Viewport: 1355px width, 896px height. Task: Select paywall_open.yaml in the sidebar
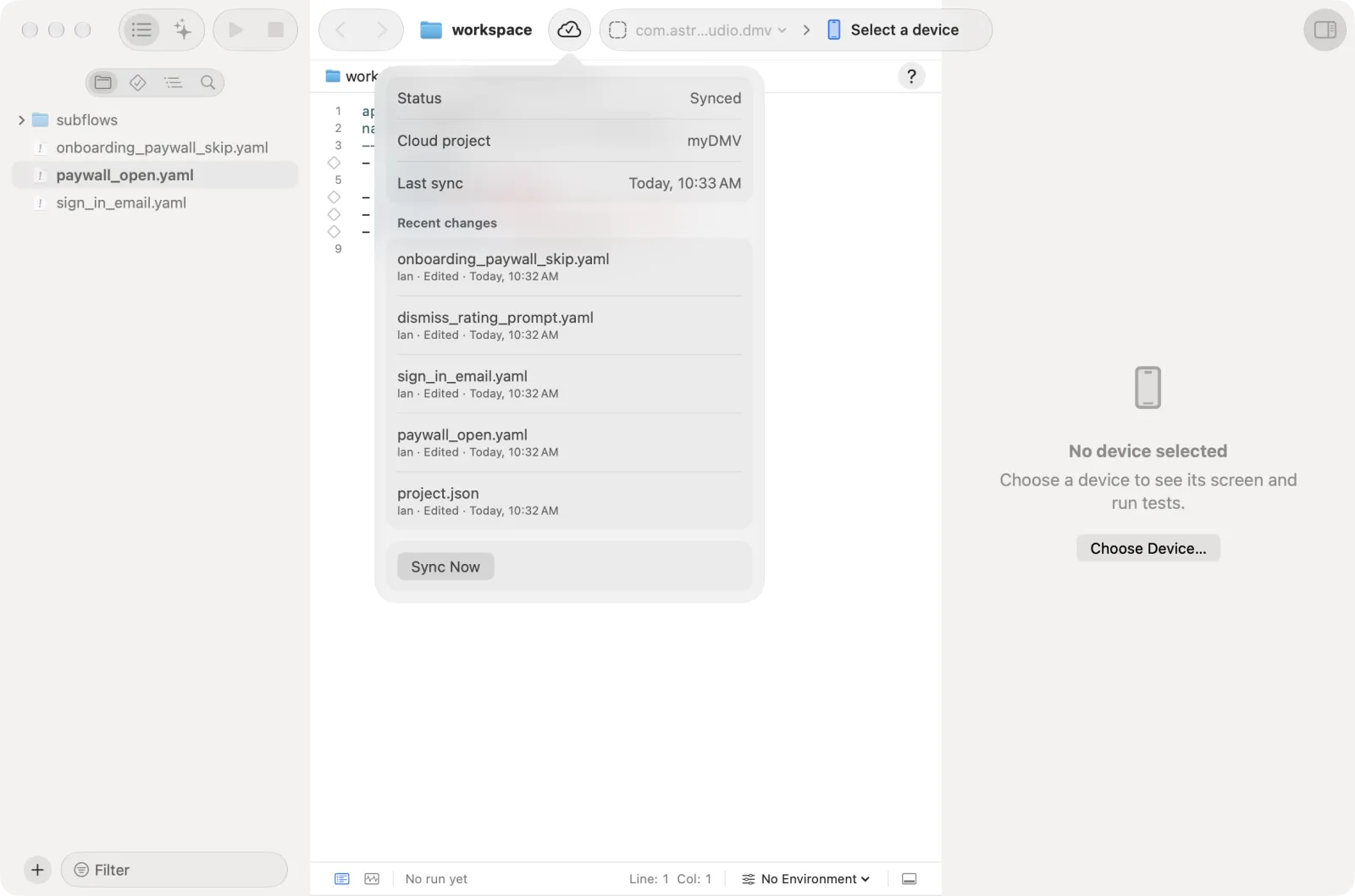click(x=155, y=175)
